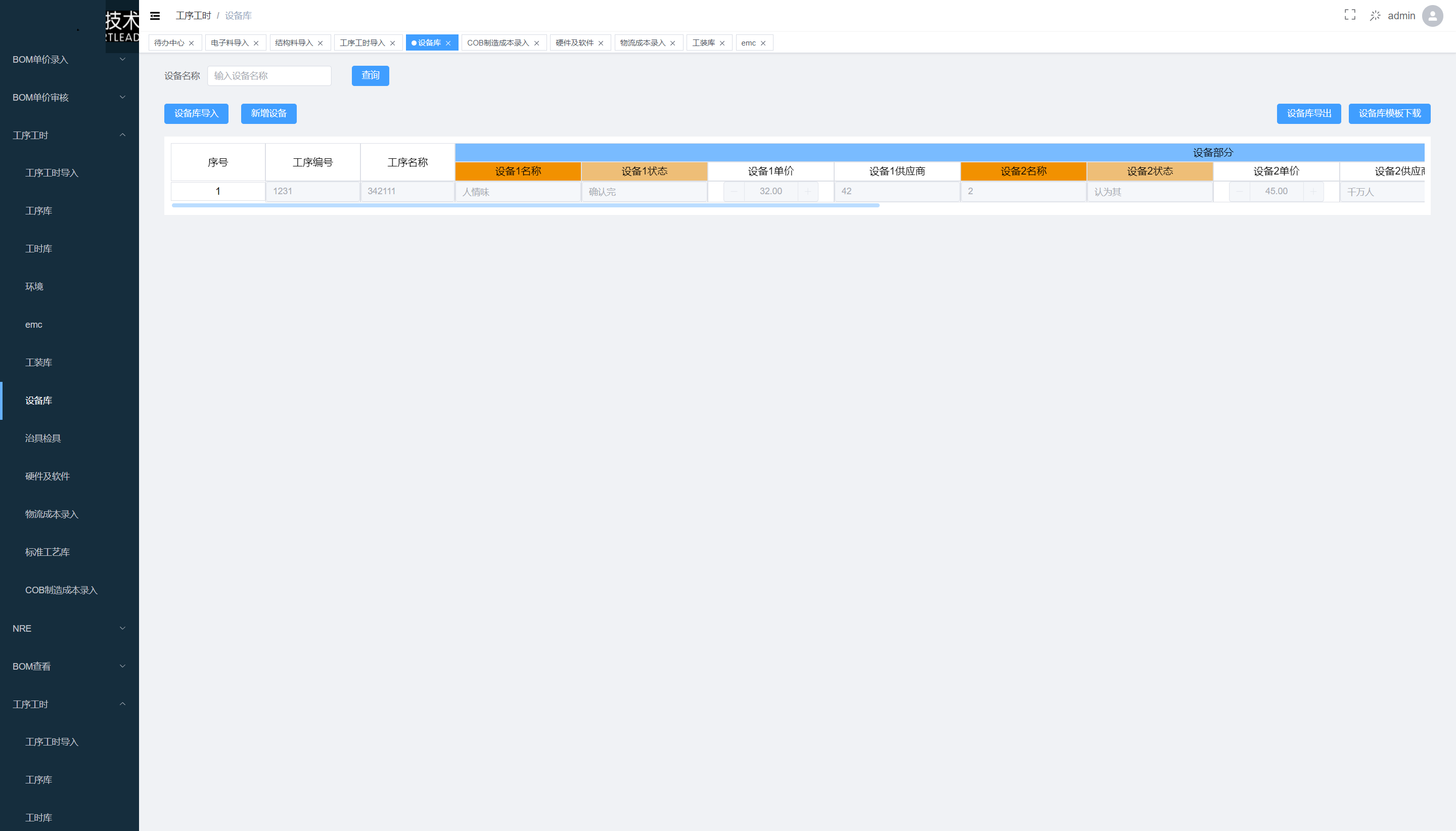This screenshot has height=831, width=1456.
Task: Select 设备库 in the sidebar
Action: tap(69, 401)
